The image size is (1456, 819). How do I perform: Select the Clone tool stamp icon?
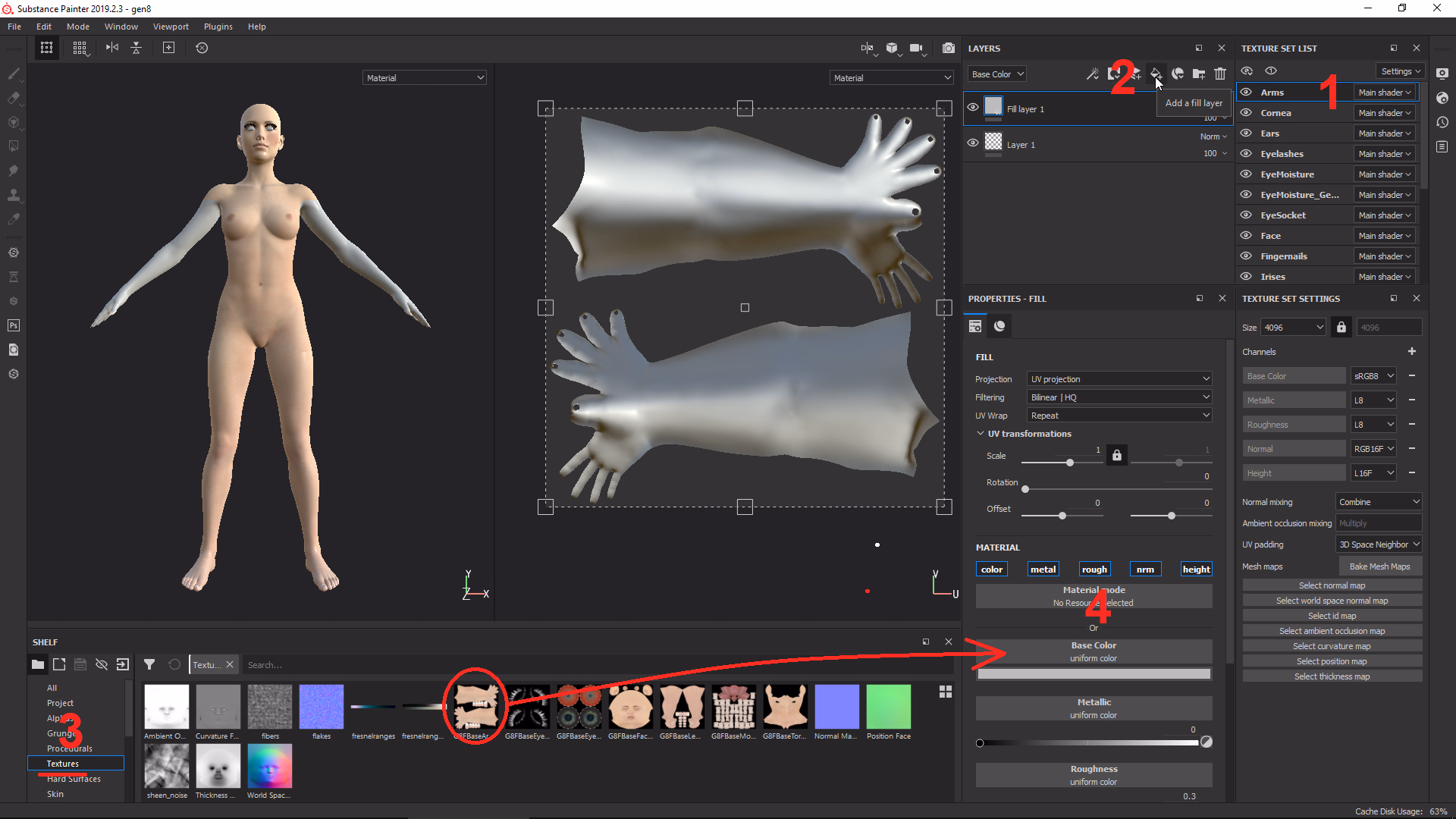tap(14, 195)
